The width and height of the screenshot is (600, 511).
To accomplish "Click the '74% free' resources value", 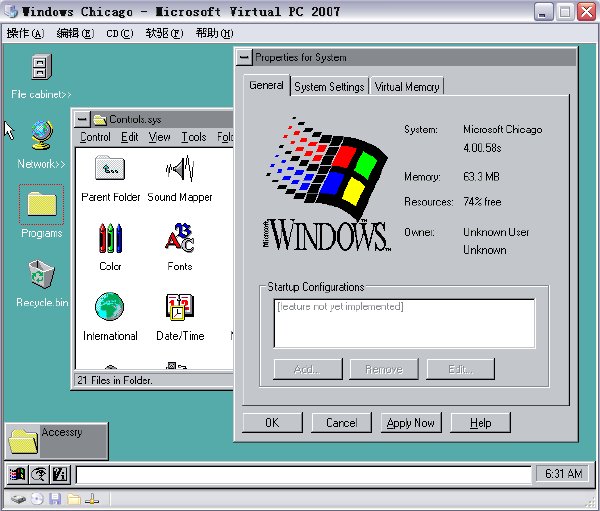I will click(x=482, y=202).
